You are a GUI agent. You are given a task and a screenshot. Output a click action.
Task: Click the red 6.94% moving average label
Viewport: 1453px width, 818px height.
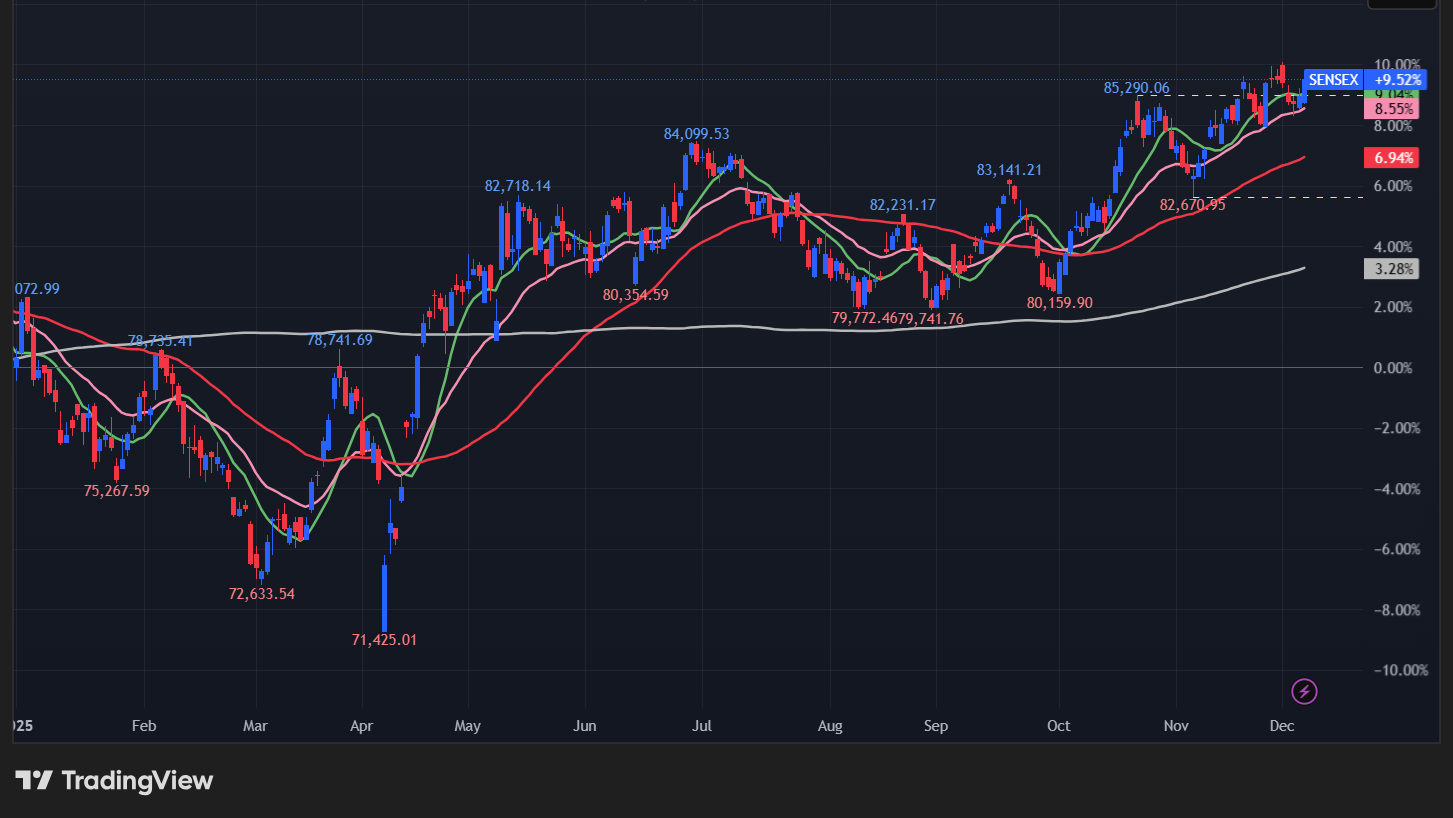pos(1392,158)
